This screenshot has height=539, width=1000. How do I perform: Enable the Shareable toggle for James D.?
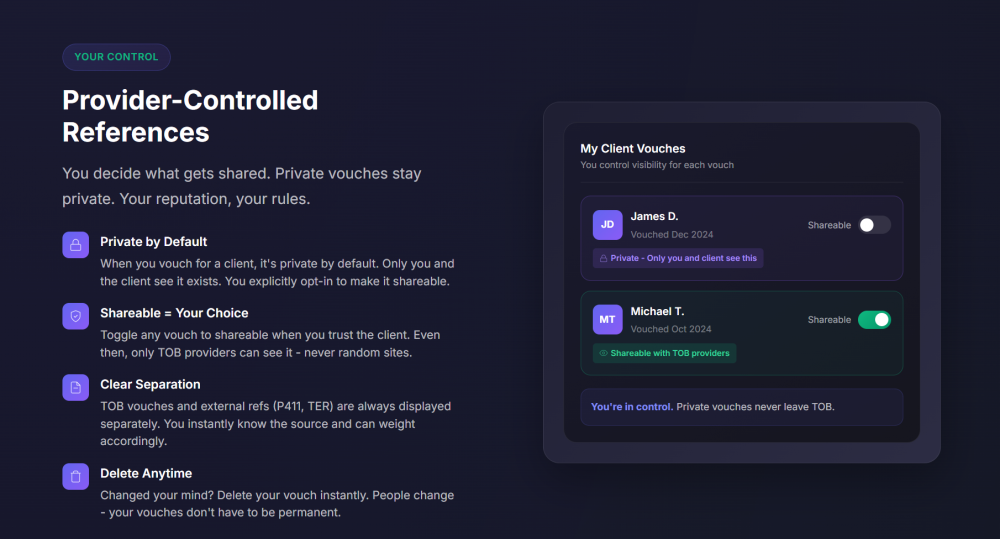(x=874, y=225)
